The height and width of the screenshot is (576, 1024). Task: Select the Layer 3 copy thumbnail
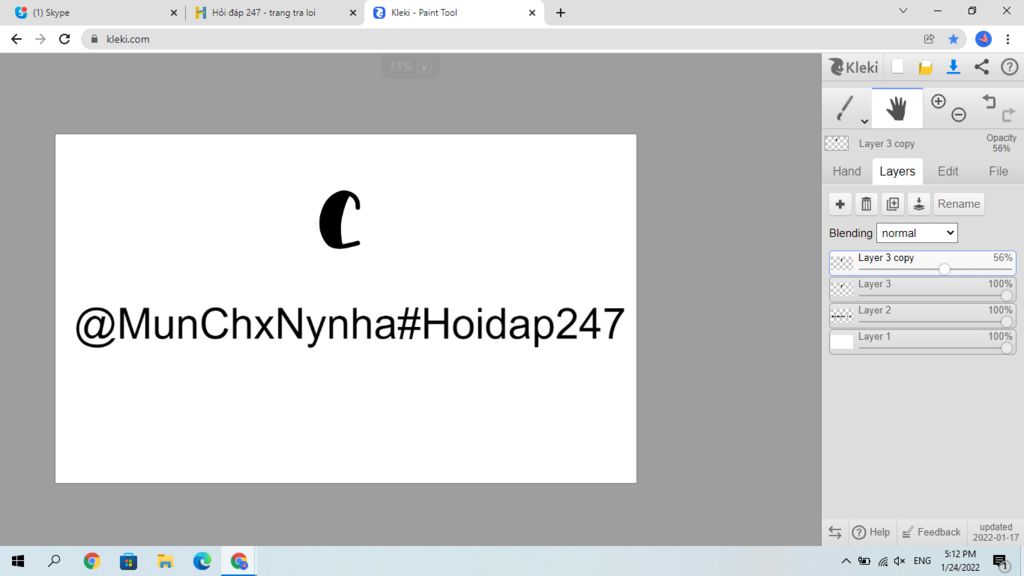pos(842,263)
